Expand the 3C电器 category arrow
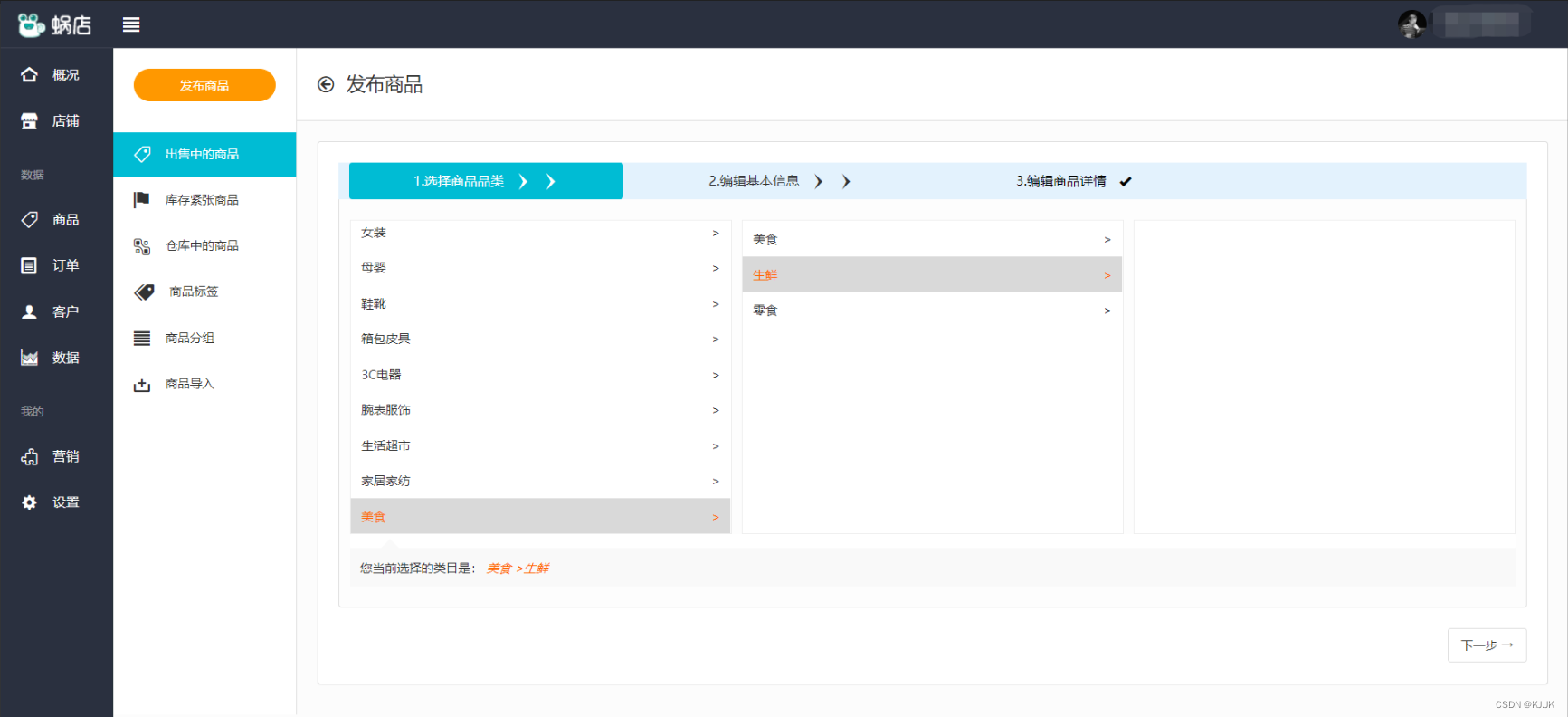Image resolution: width=1568 pixels, height=717 pixels. (x=716, y=375)
